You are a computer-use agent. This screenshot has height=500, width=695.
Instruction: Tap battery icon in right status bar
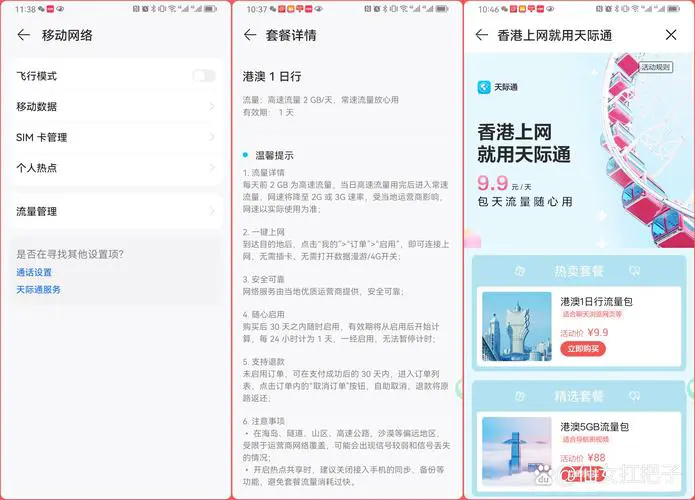coord(673,8)
